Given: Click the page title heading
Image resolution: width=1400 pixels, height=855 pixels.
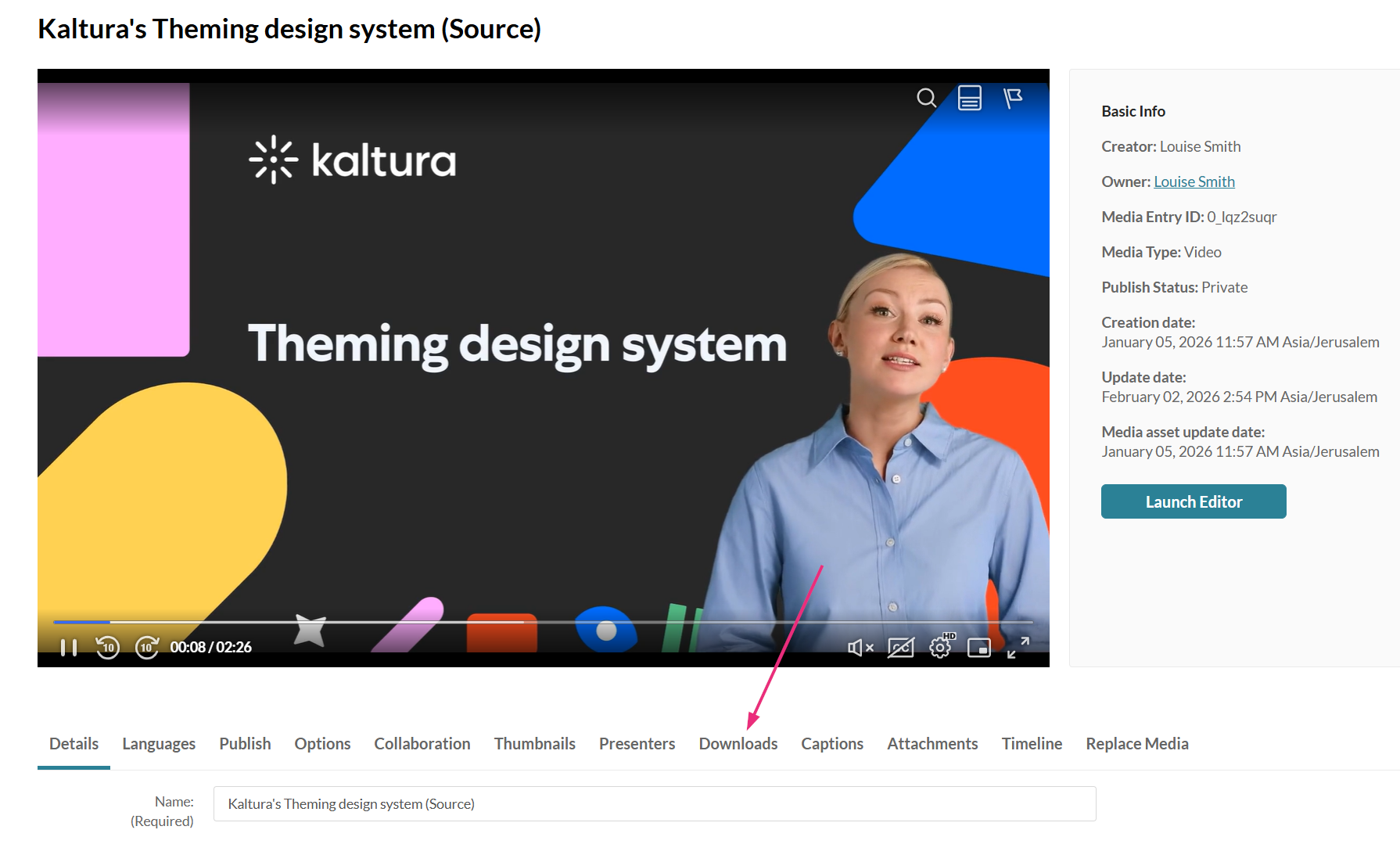Looking at the screenshot, I should pyautogui.click(x=289, y=29).
